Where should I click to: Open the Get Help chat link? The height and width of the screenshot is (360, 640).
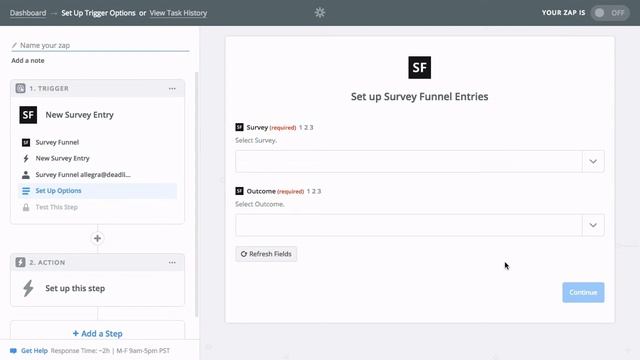tap(34, 351)
